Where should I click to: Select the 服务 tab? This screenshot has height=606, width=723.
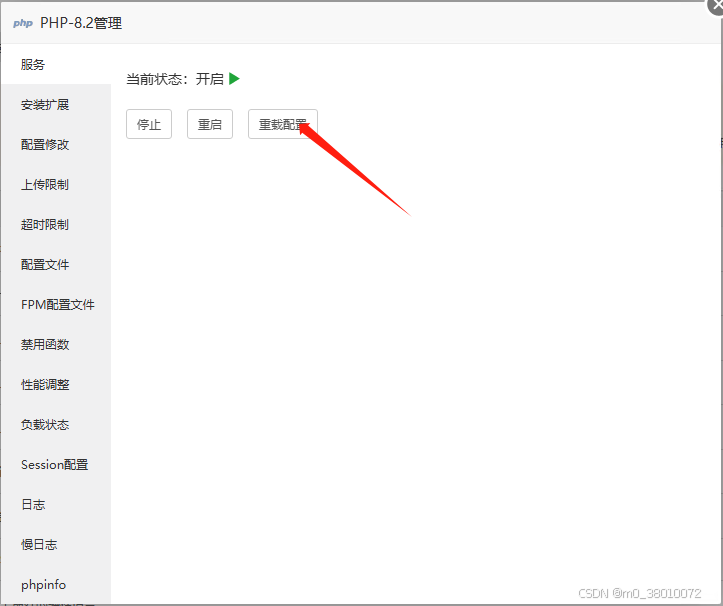tap(56, 65)
